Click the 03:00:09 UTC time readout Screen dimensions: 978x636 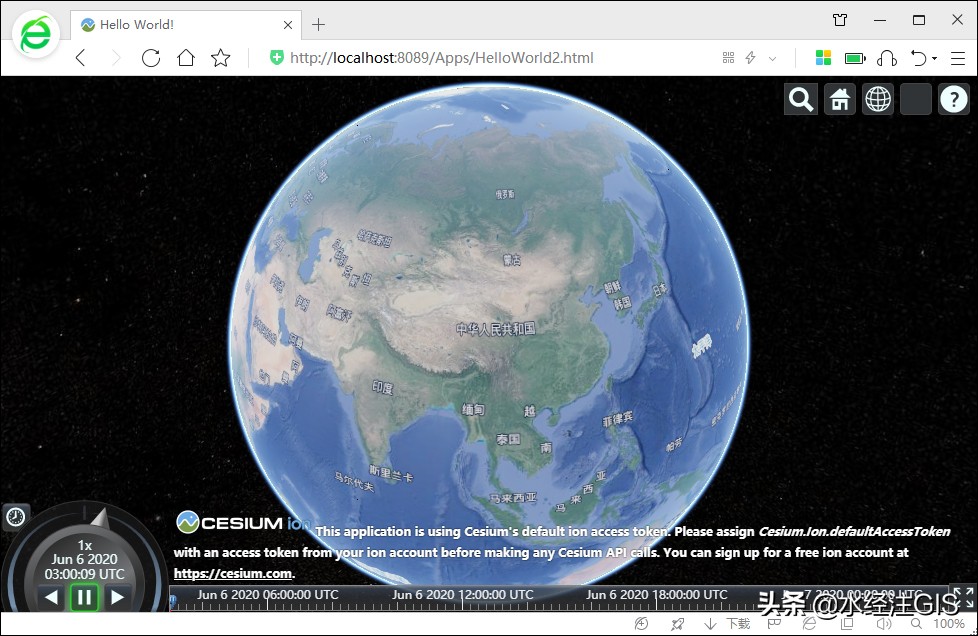[x=84, y=574]
